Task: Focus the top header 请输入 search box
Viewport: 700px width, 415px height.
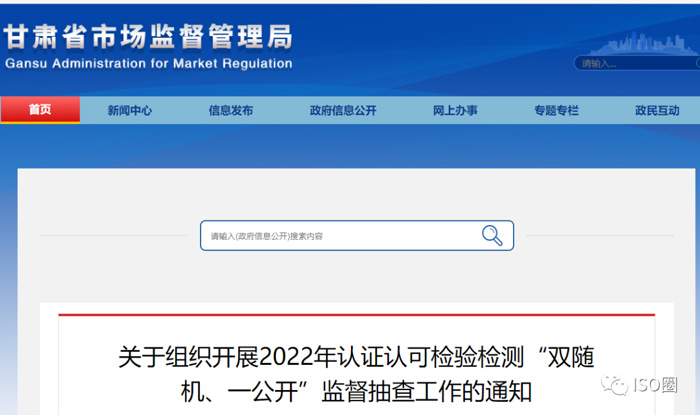Action: click(x=637, y=63)
